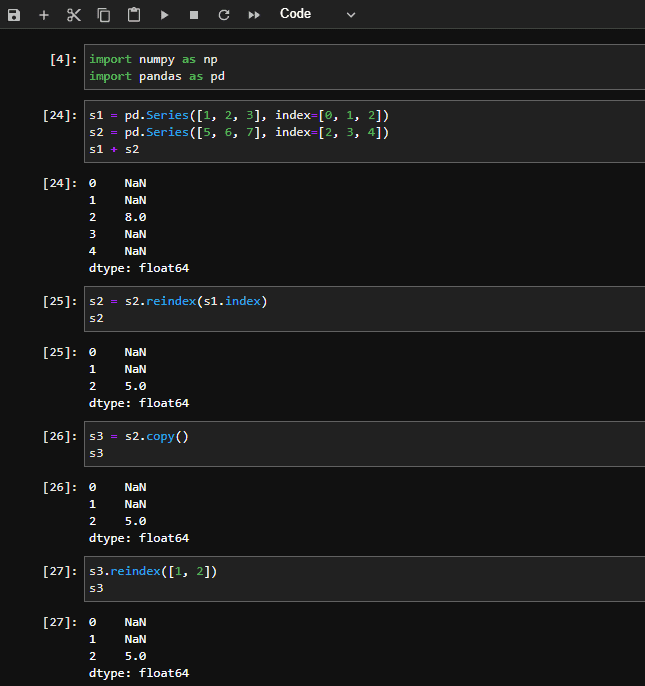Interrupt the kernel with stop icon
Image resolution: width=645 pixels, height=686 pixels.
pos(194,15)
